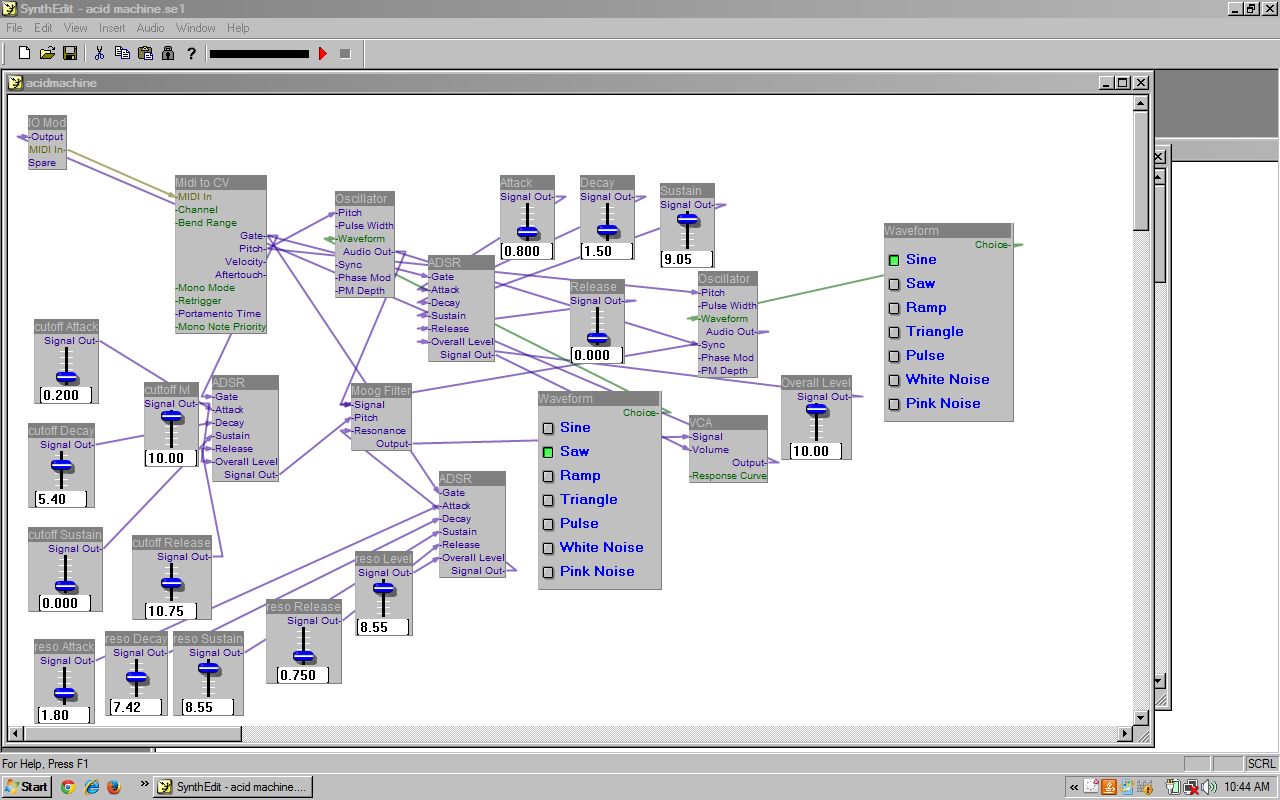Image resolution: width=1280 pixels, height=800 pixels.
Task: Save project with the floppy disk icon
Action: tap(70, 53)
